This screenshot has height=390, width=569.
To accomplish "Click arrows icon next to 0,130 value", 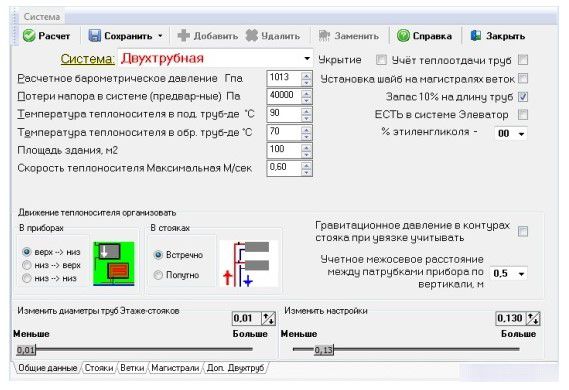I will click(x=533, y=319).
